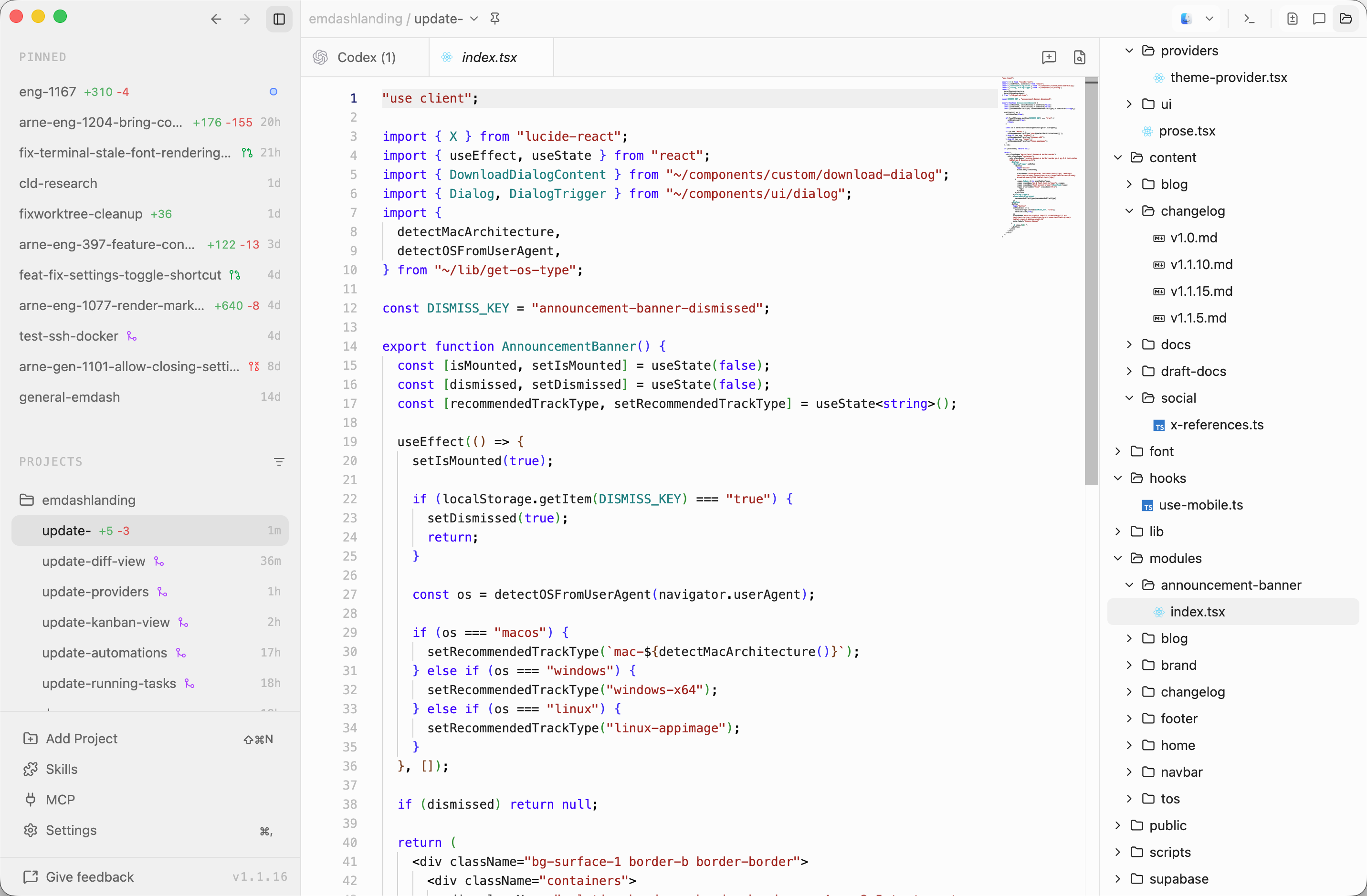
Task: Select index.tsx in file tree
Action: coord(1233,612)
